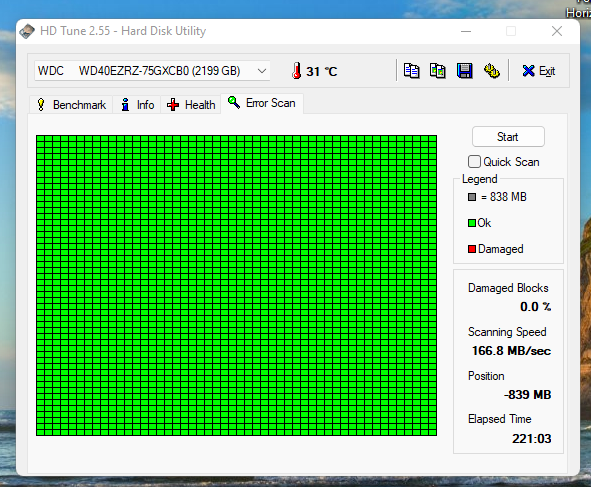Start the error scan
The height and width of the screenshot is (487, 591).
pyautogui.click(x=508, y=137)
